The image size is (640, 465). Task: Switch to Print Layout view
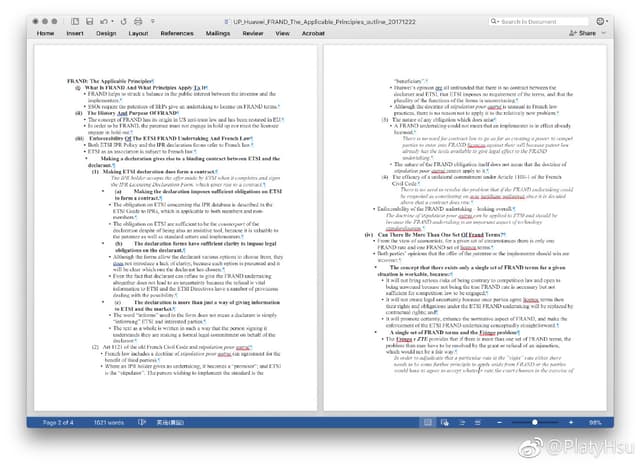coord(429,423)
